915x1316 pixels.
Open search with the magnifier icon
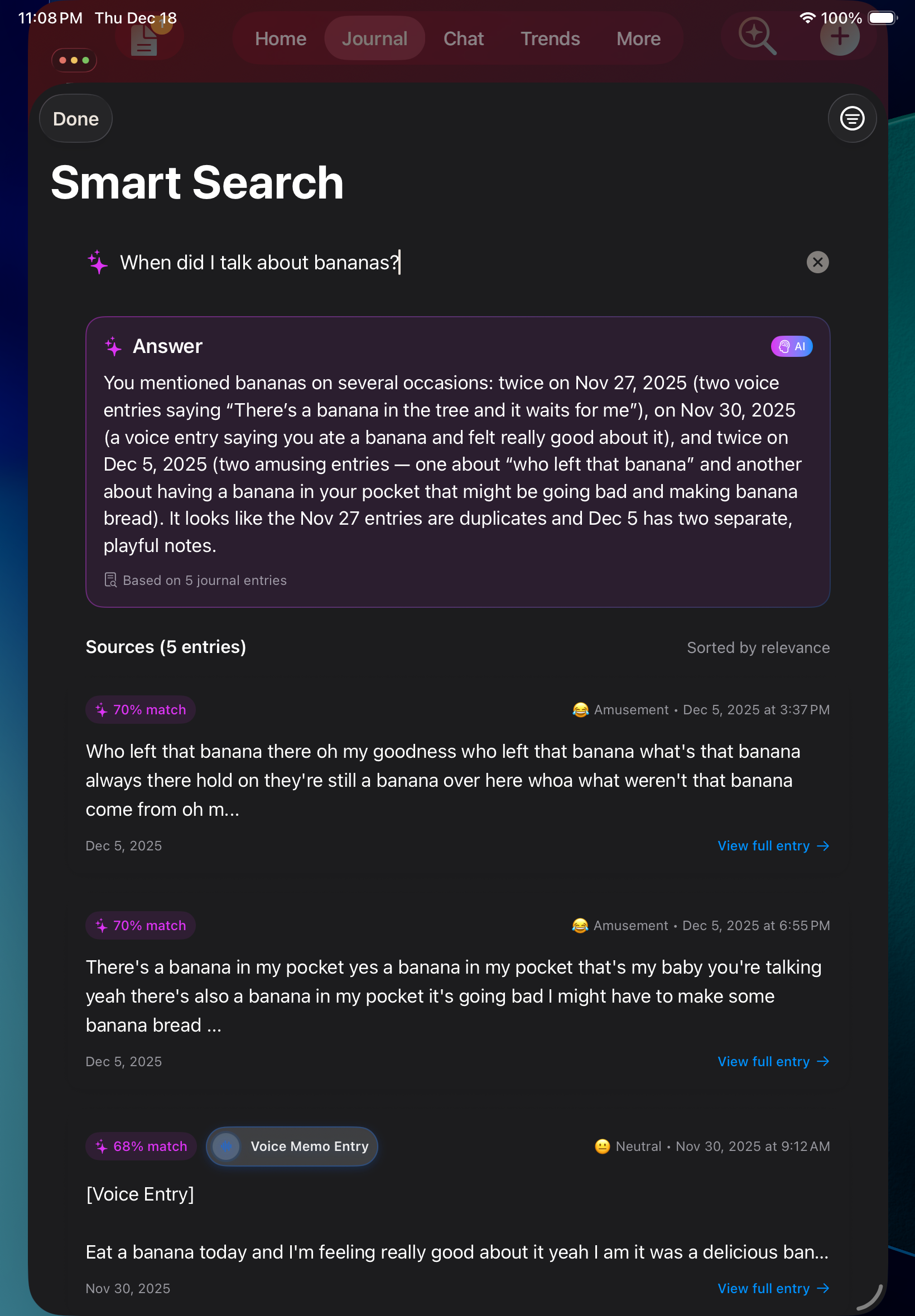tap(755, 37)
